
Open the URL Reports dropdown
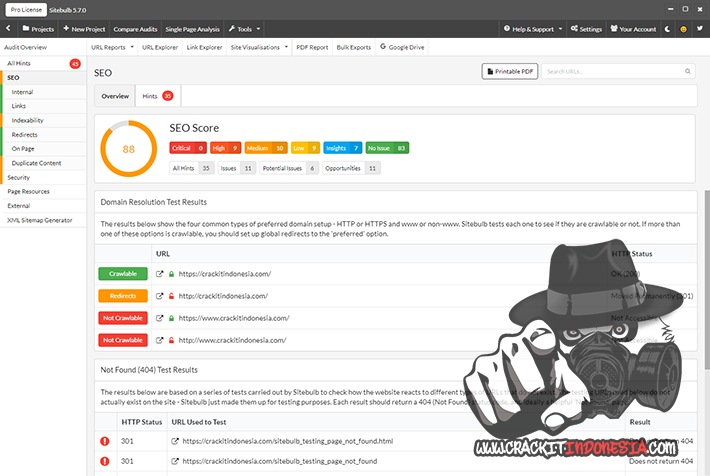(x=110, y=47)
